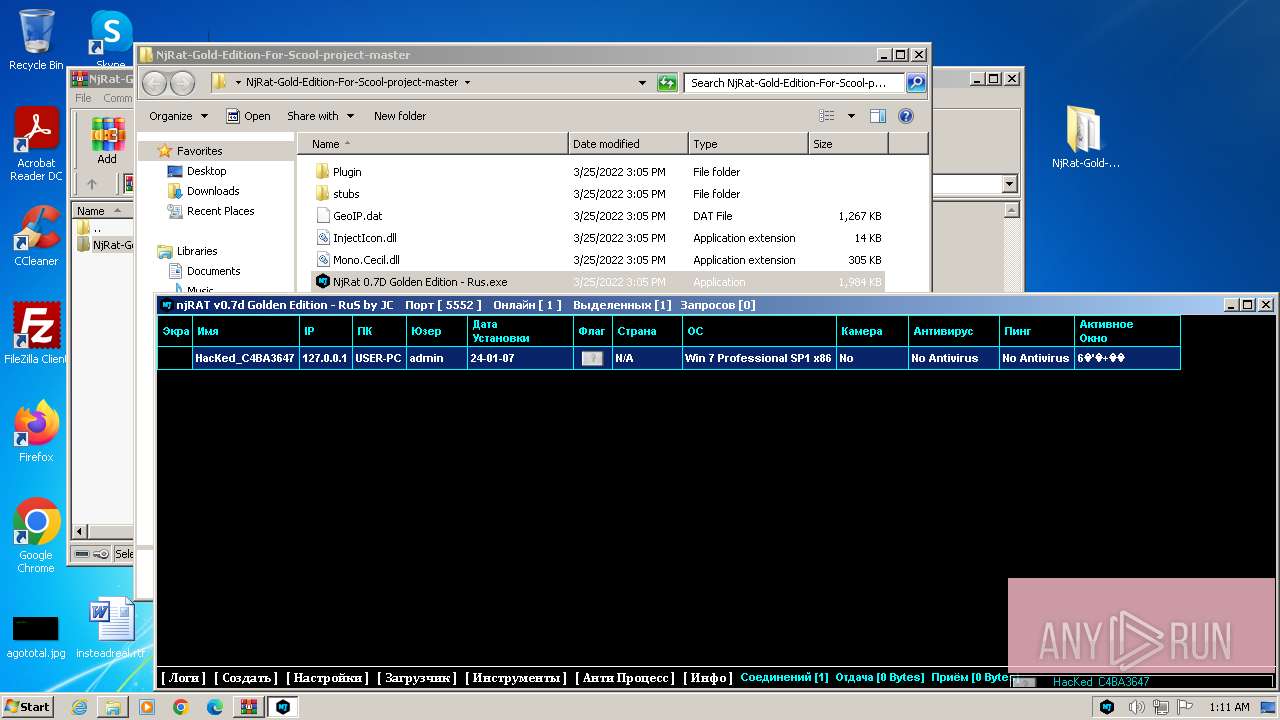The image size is (1280, 720).
Task: Open the view options dropdown arrow
Action: tap(851, 116)
